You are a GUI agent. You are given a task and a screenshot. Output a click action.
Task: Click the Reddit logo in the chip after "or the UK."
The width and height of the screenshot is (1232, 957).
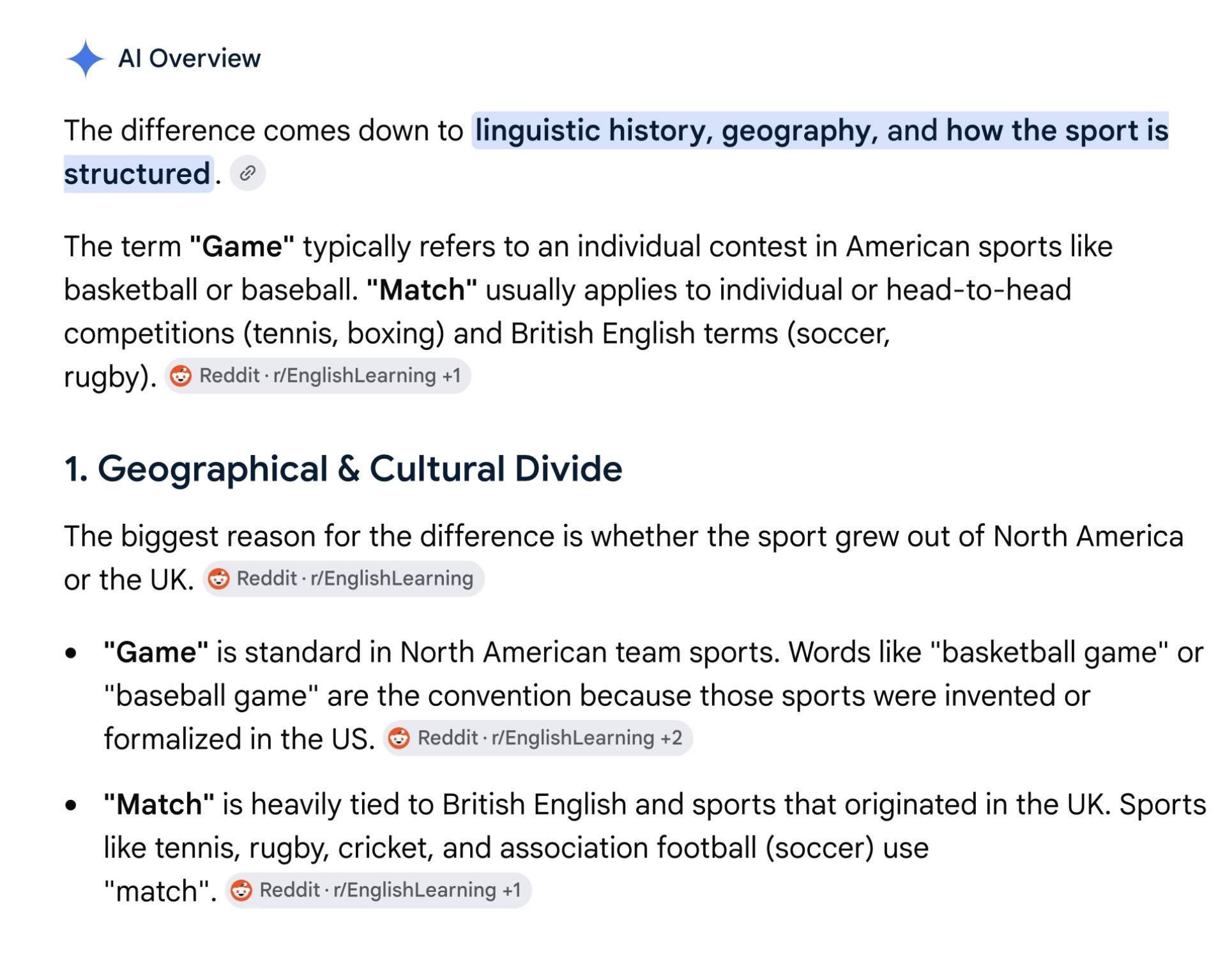pyautogui.click(x=218, y=579)
